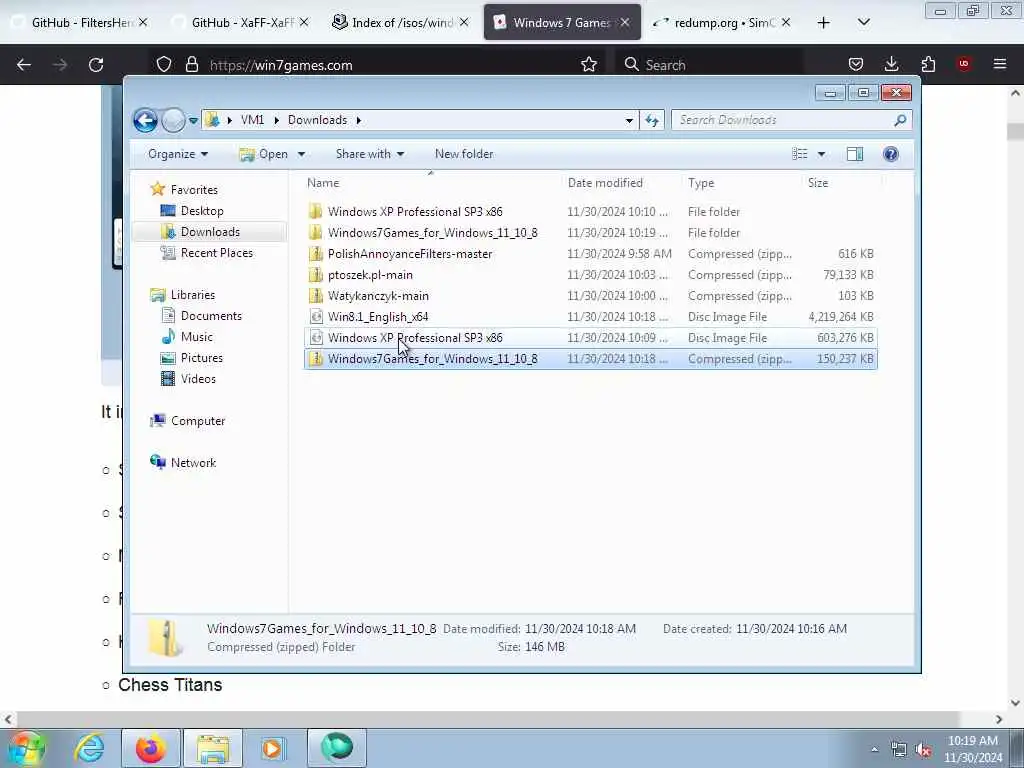Open the Share with menu
The image size is (1024, 768).
370,154
